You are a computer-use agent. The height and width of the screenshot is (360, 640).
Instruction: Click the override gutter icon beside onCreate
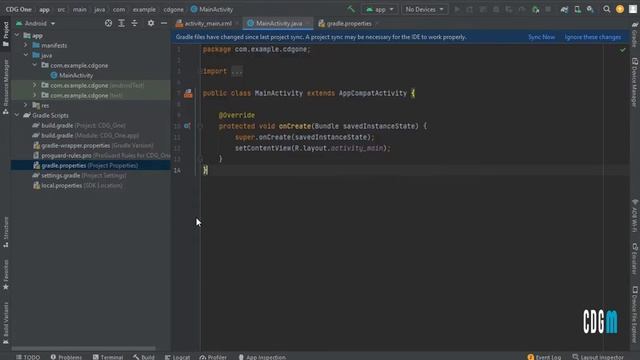point(187,126)
